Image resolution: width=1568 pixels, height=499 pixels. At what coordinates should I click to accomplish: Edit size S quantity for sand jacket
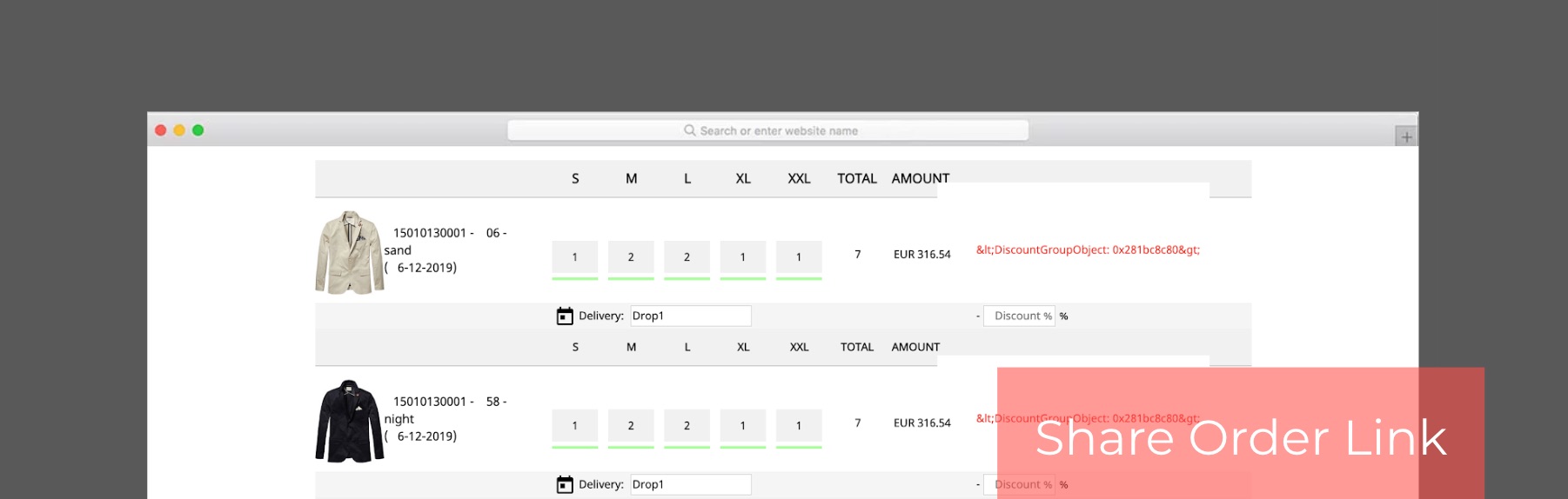coord(574,257)
